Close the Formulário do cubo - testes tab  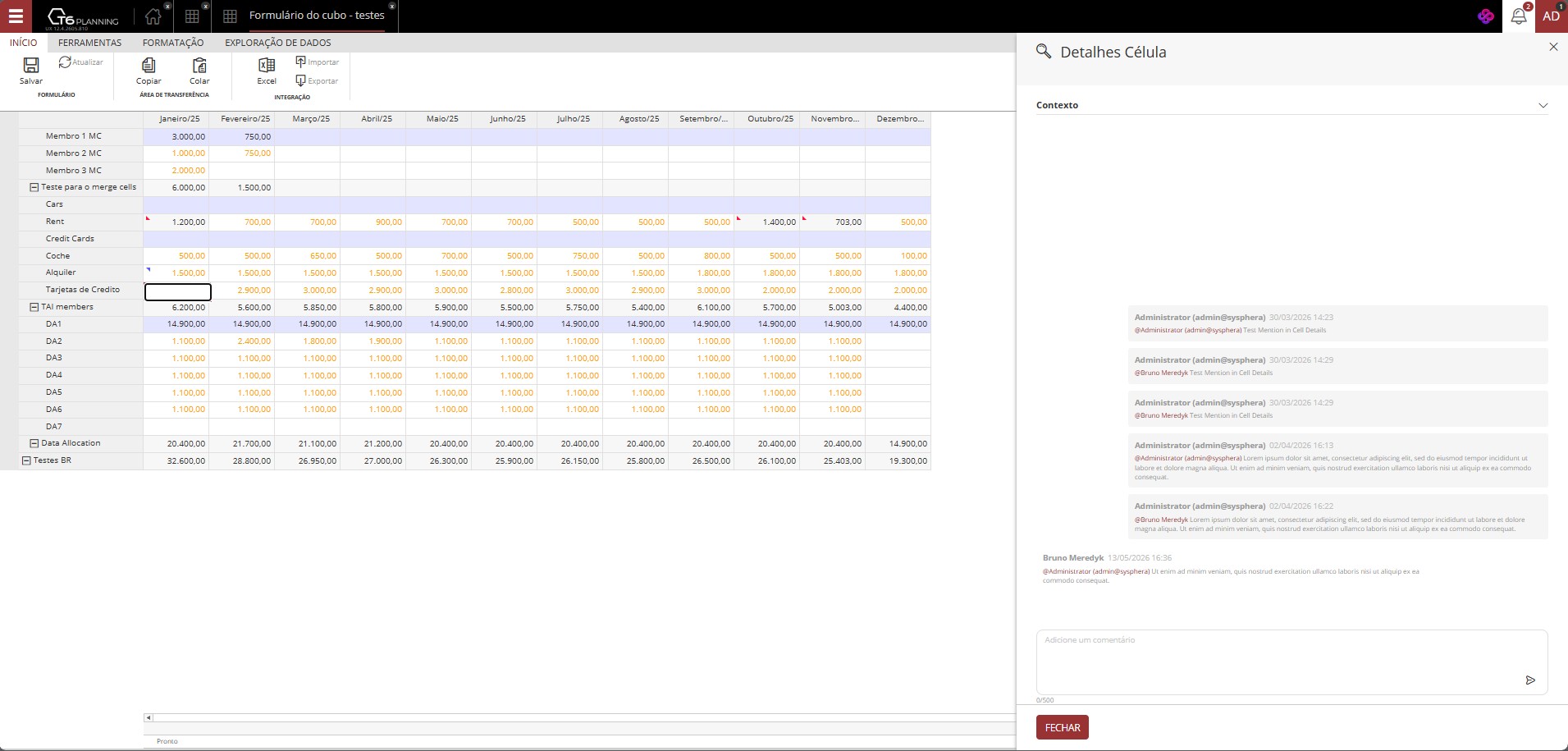(x=392, y=6)
